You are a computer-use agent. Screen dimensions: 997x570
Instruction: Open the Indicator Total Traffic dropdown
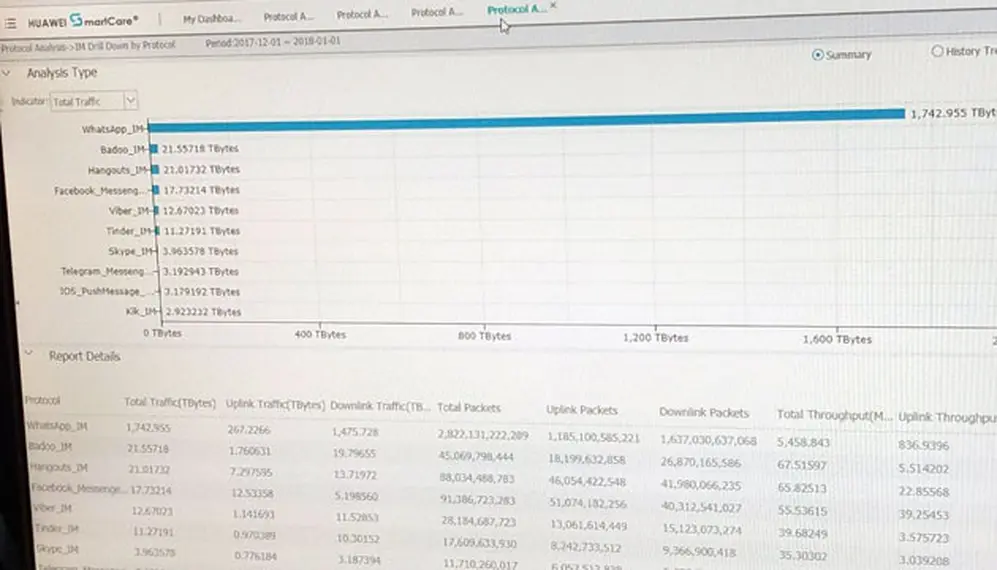point(94,101)
